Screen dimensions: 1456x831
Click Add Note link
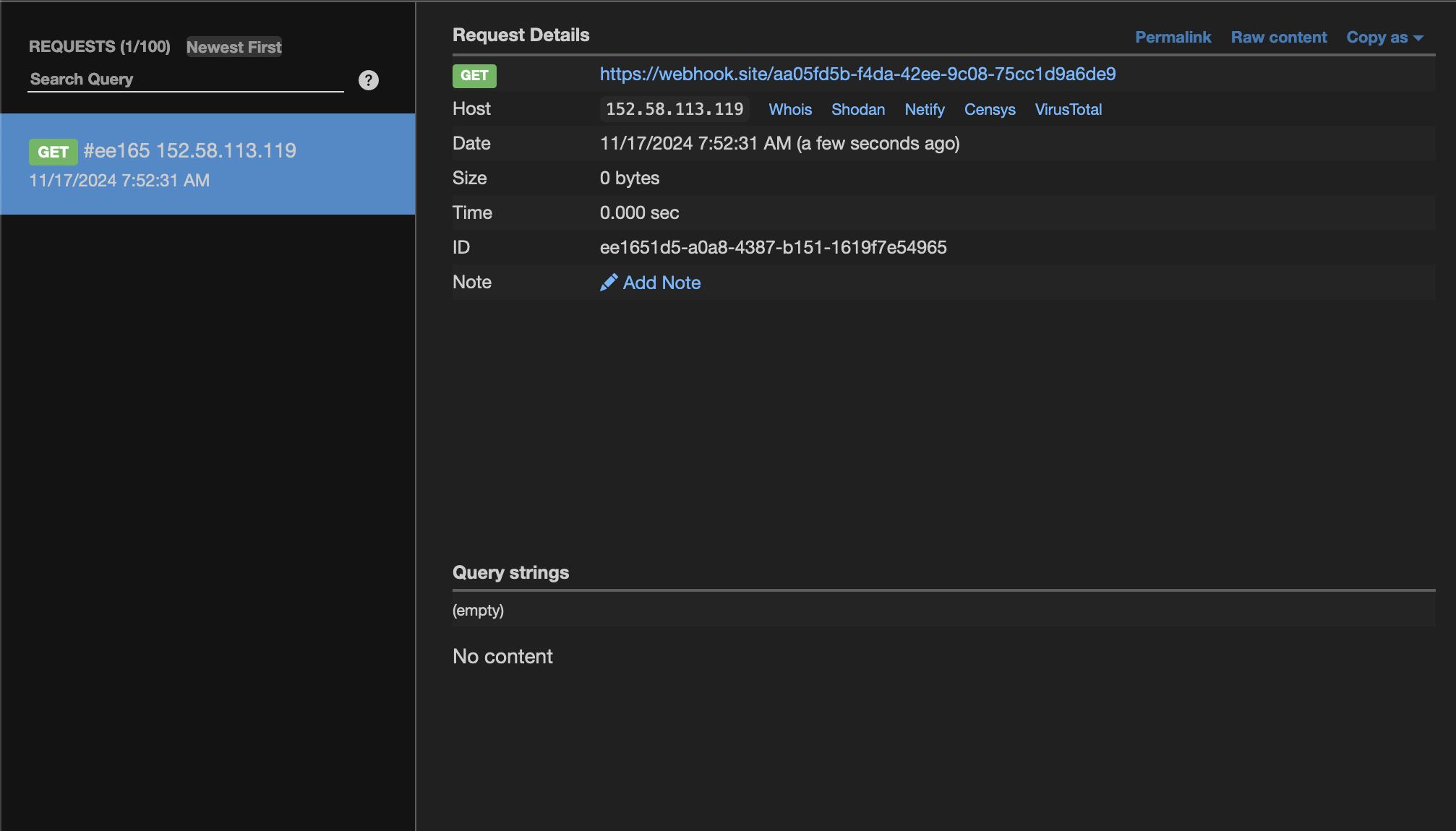pyautogui.click(x=661, y=283)
